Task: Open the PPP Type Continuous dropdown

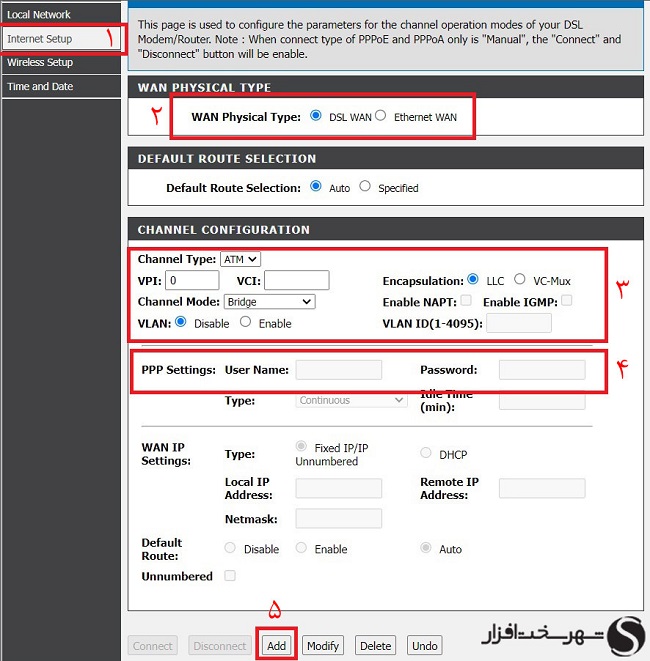Action: [352, 400]
